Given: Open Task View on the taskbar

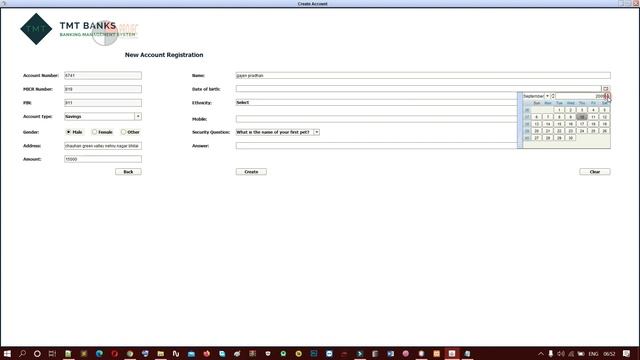Looking at the screenshot, I should (x=52, y=353).
